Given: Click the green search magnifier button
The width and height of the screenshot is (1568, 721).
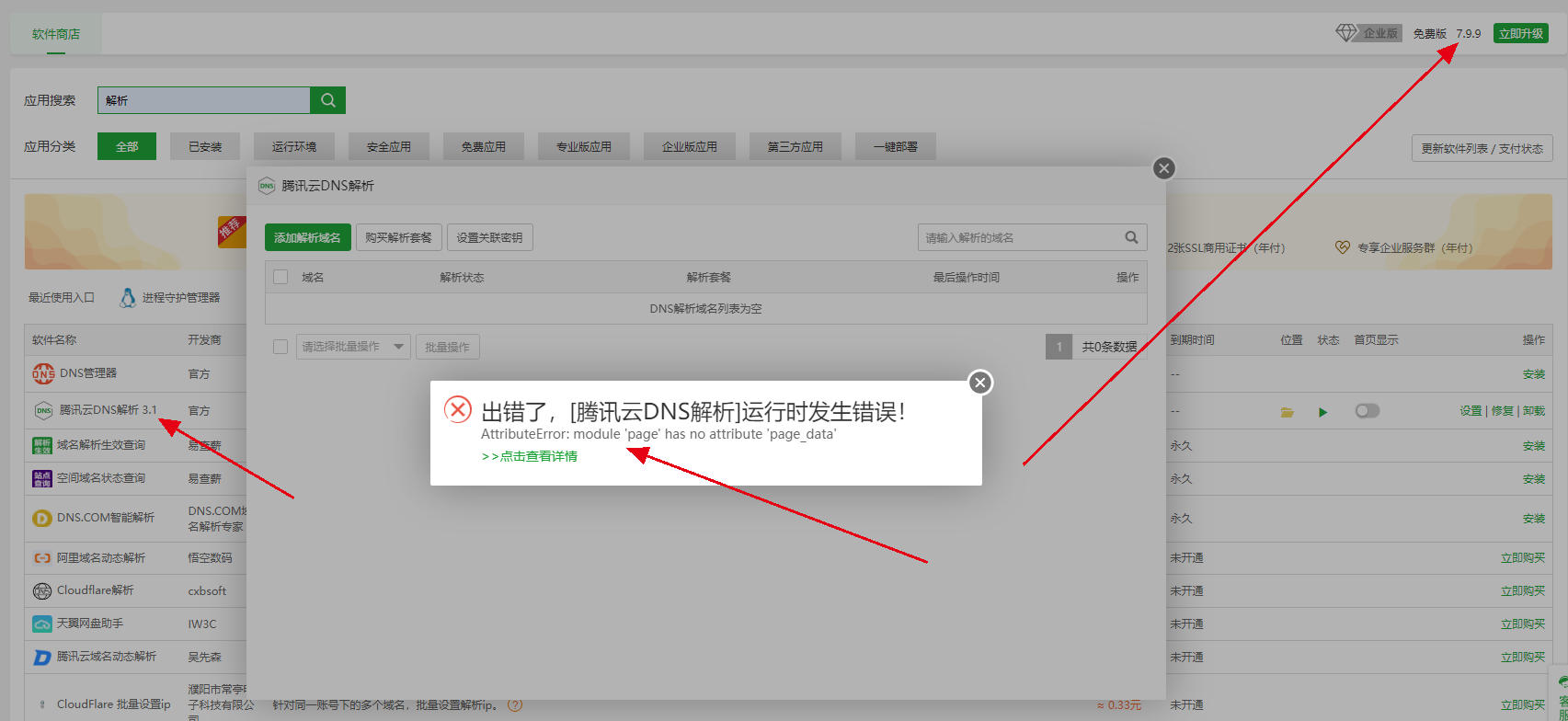Looking at the screenshot, I should pyautogui.click(x=328, y=100).
